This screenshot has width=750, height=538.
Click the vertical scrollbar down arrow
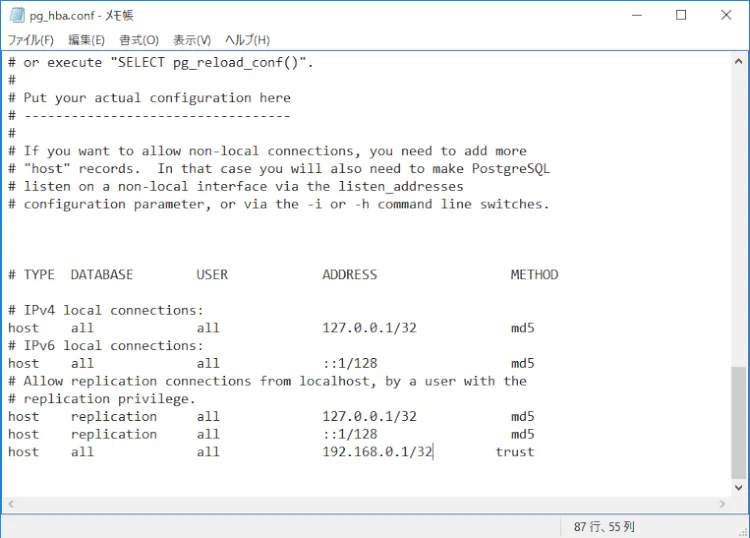tap(739, 487)
